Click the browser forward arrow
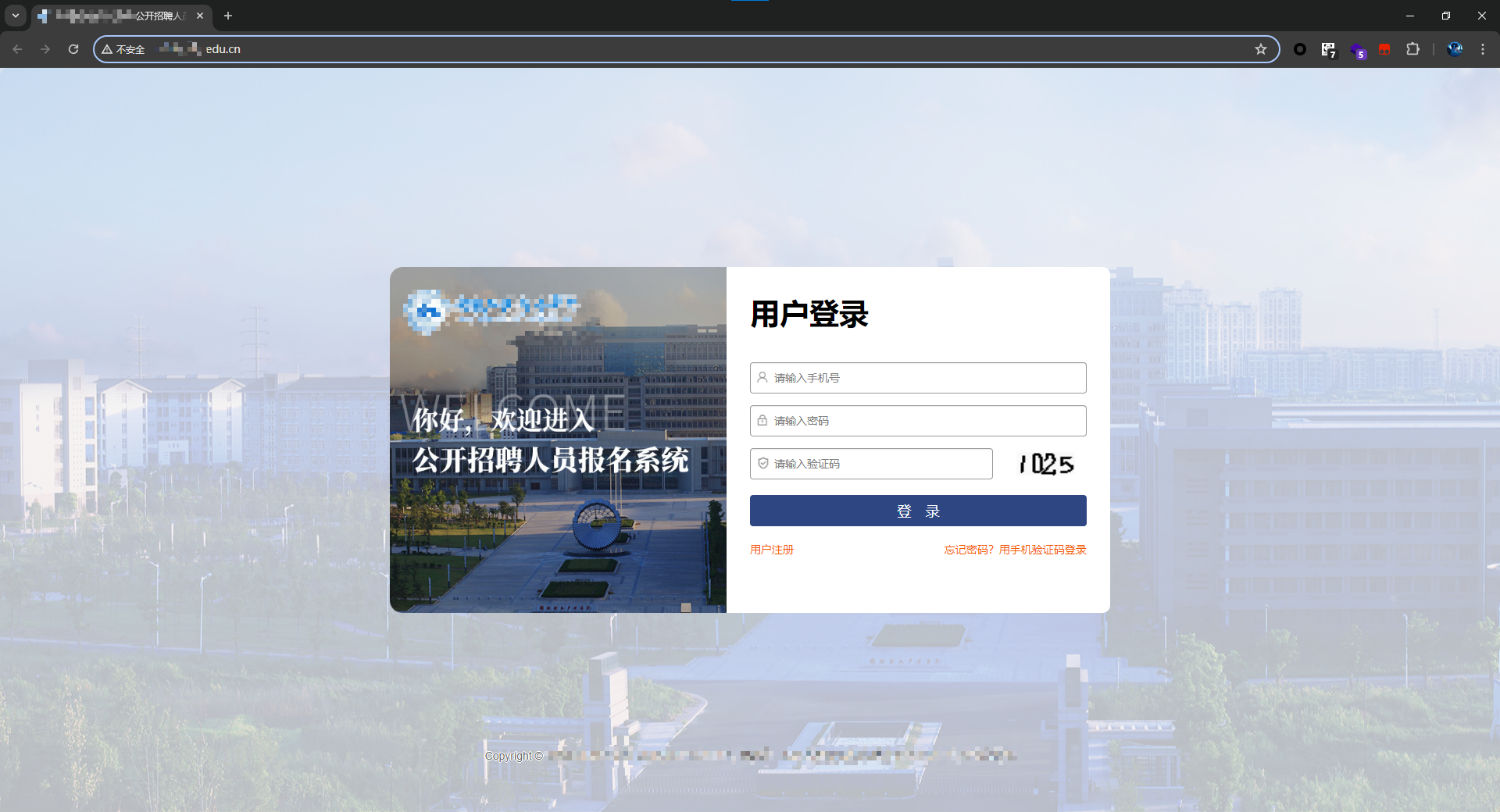This screenshot has width=1500, height=812. (x=45, y=49)
